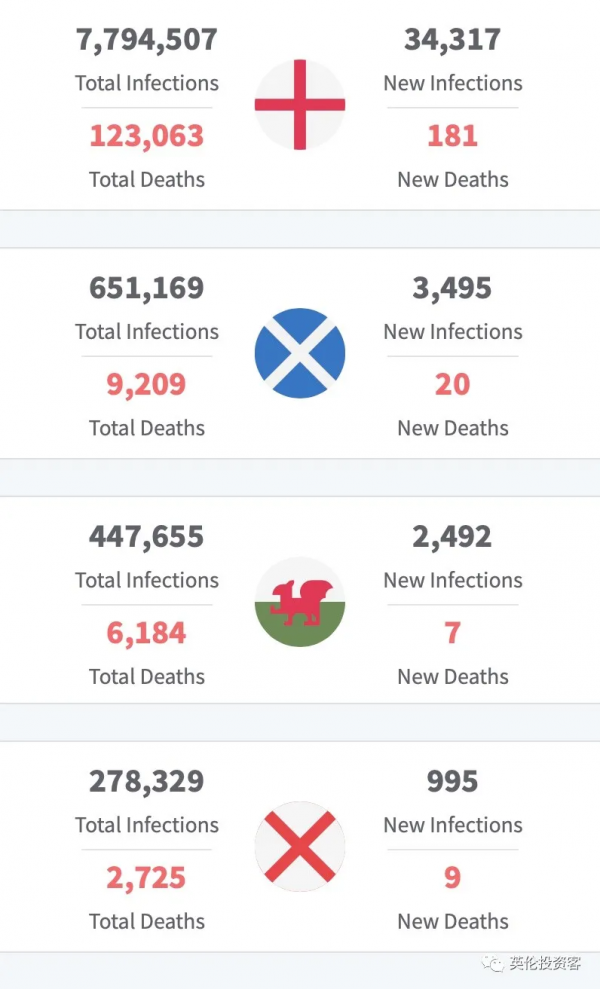Screen dimensions: 600x989
Task: Click England new infections number 34,317
Action: click(x=452, y=40)
